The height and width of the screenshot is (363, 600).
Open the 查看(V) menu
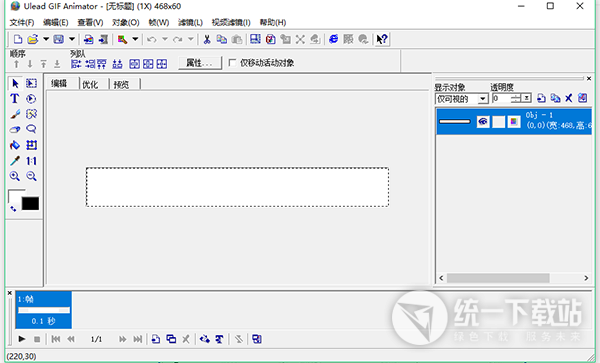pos(90,23)
